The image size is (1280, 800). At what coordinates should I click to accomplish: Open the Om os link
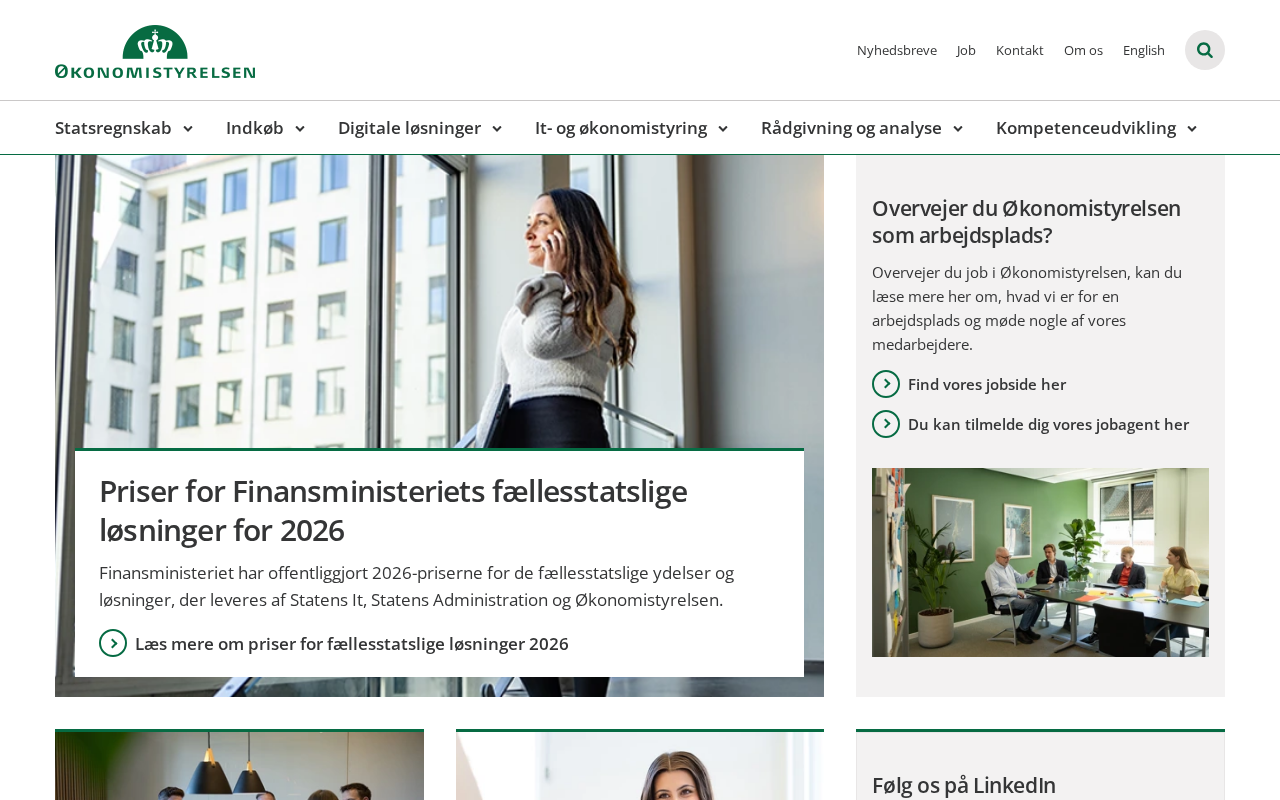tap(1083, 50)
